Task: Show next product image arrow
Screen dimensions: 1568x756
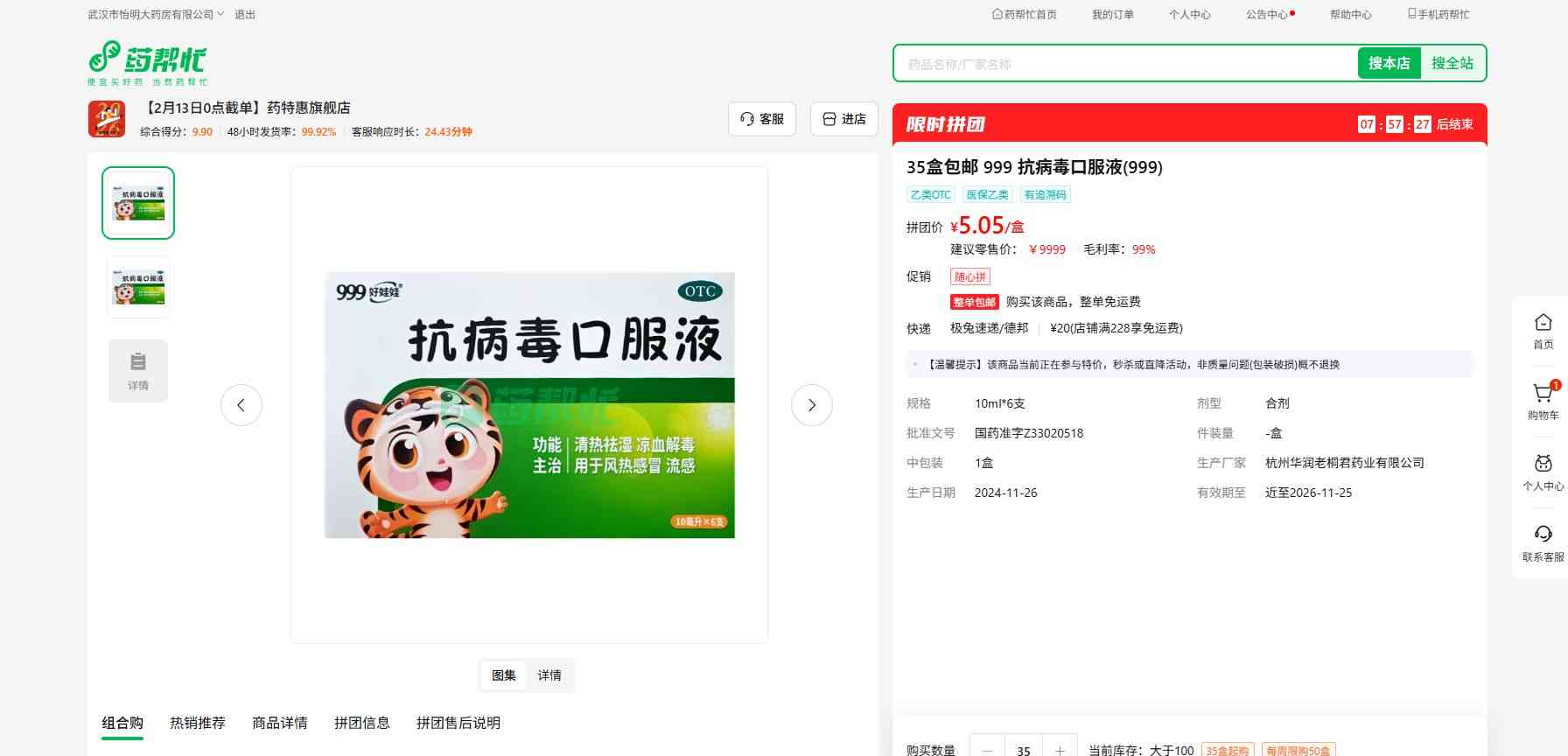Action: 811,405
